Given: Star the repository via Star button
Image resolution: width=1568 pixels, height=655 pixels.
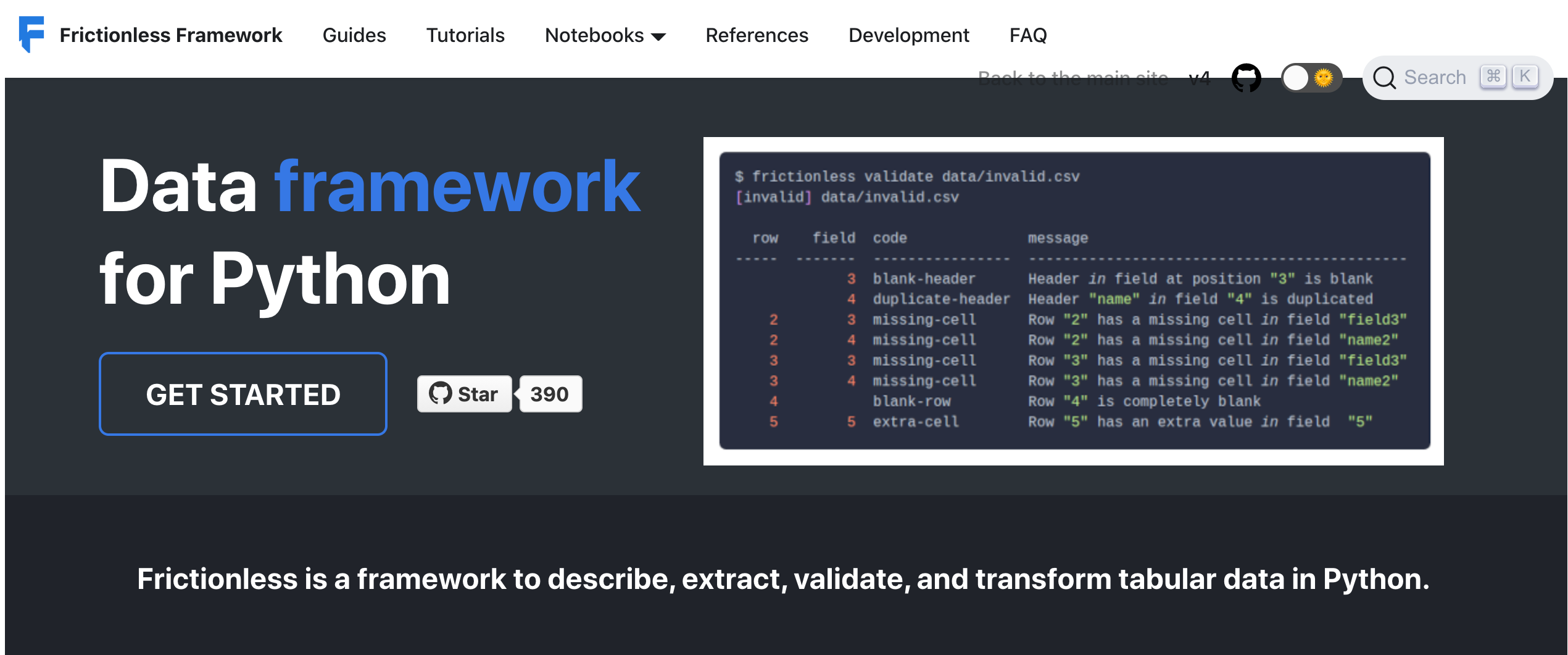Looking at the screenshot, I should pos(464,394).
